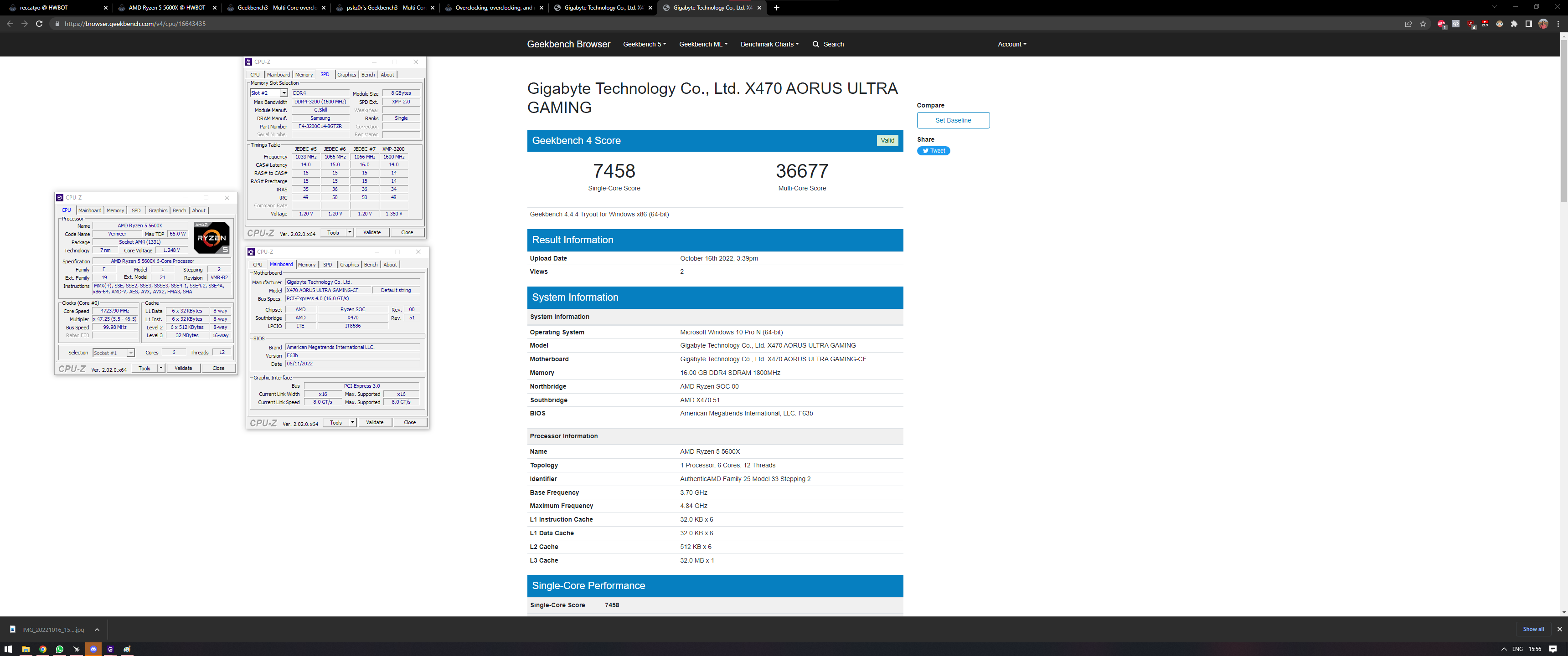This screenshot has width=1568, height=656.
Task: Expand the Benchmark Charts dropdown
Action: tap(769, 45)
